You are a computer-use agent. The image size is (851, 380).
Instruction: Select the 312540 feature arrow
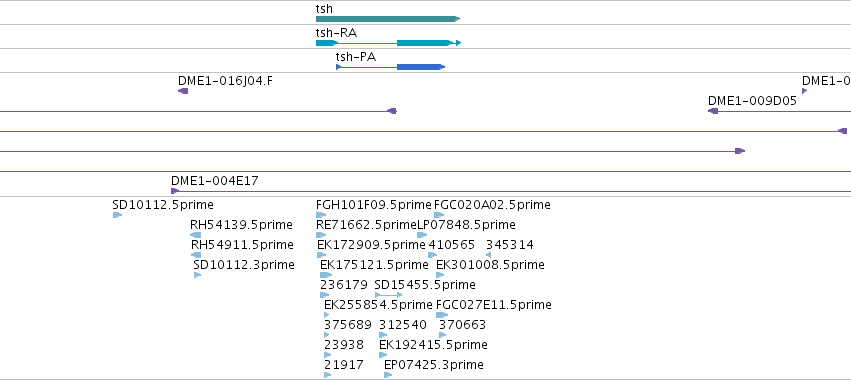point(383,335)
